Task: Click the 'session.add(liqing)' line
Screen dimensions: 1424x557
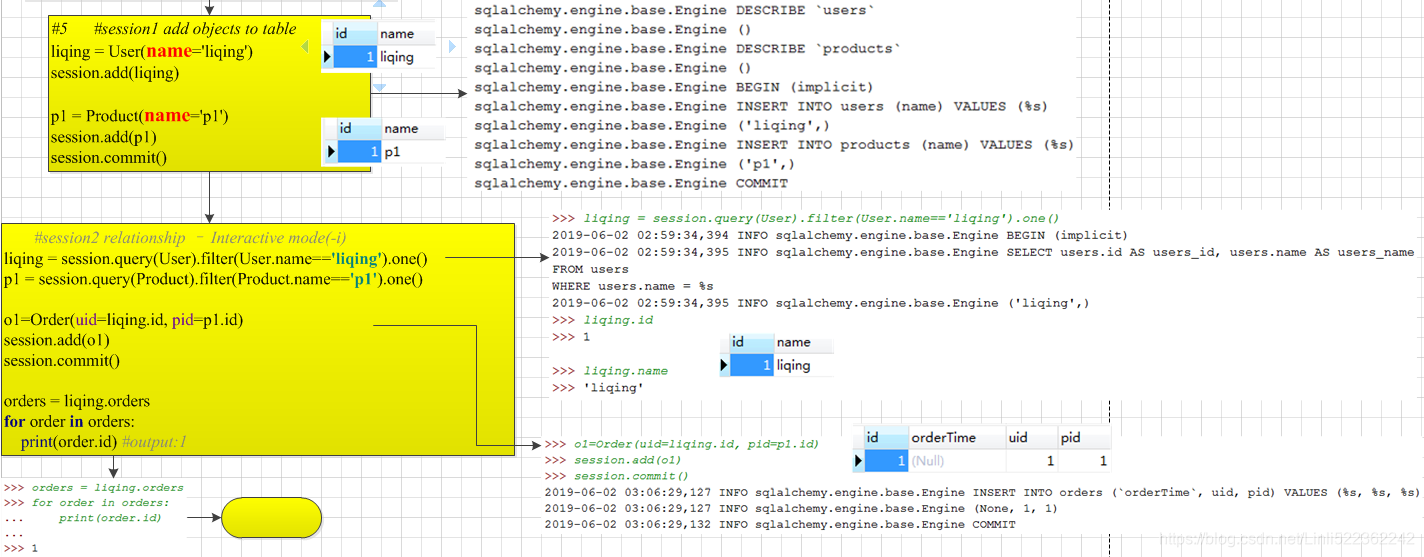Action: 115,73
